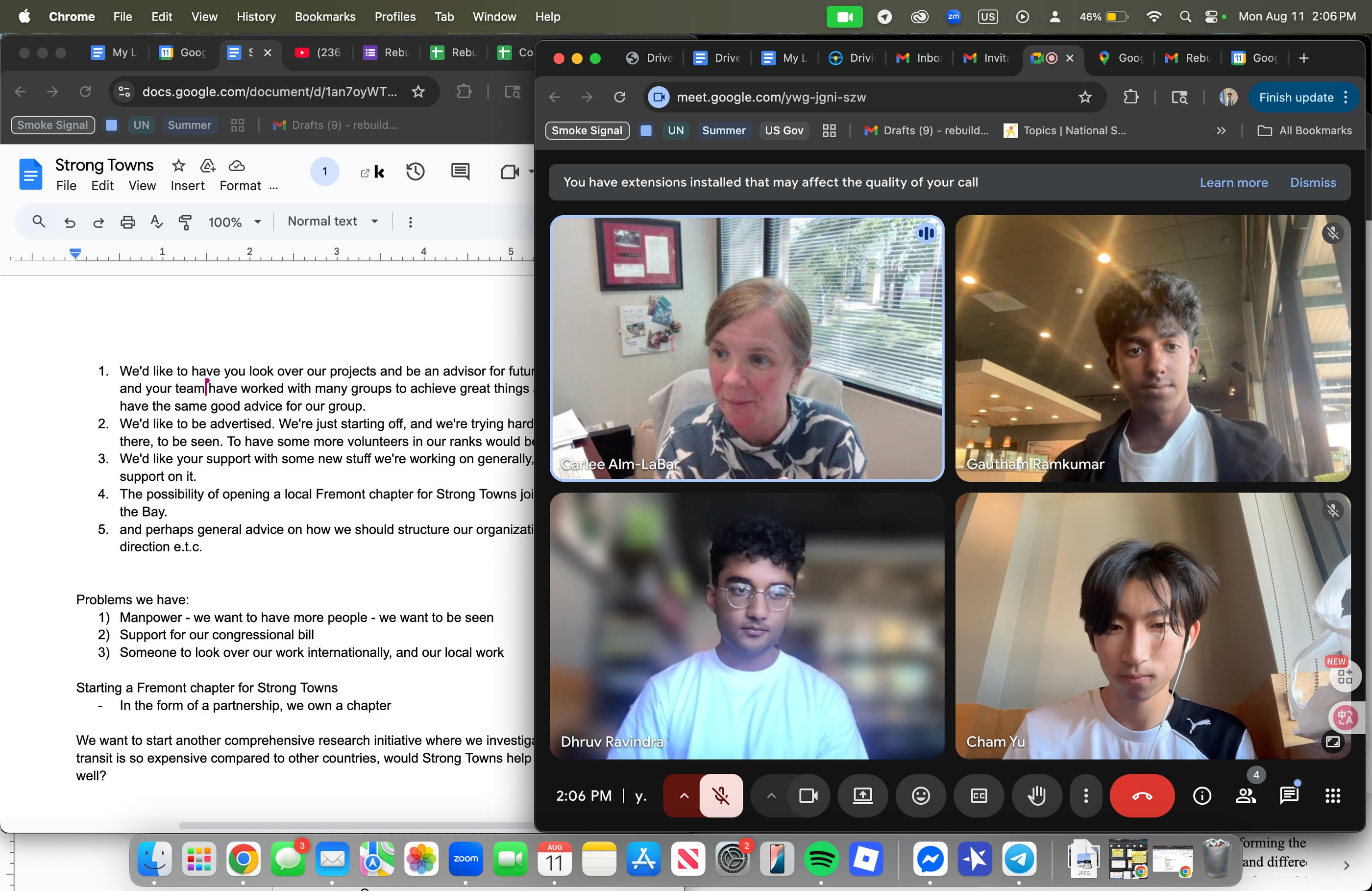The image size is (1372, 891).
Task: Click the red leave call button
Action: coord(1141,796)
